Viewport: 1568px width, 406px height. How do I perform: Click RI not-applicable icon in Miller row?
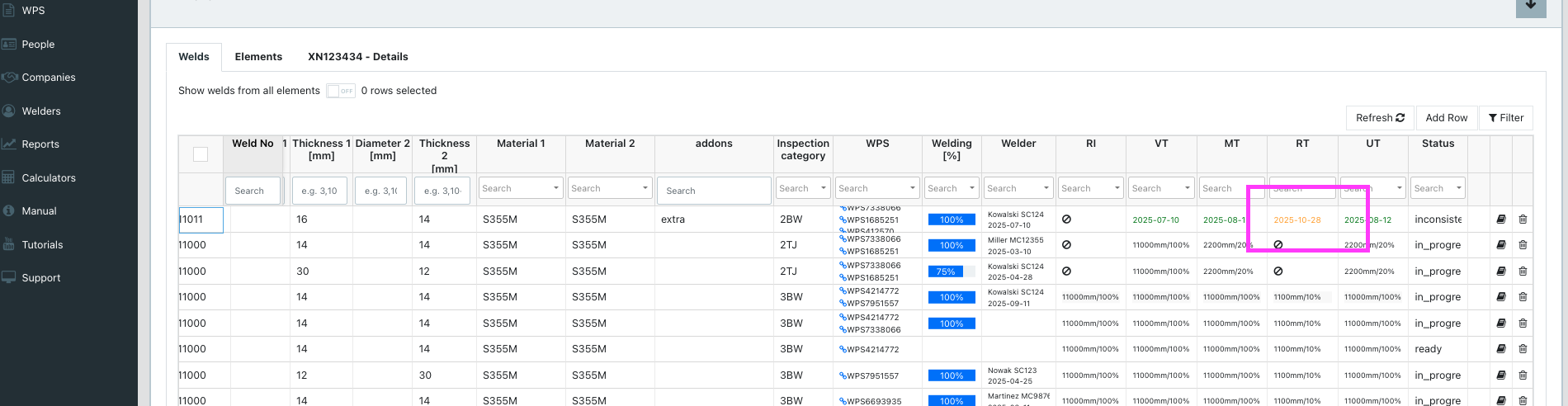coord(1066,245)
